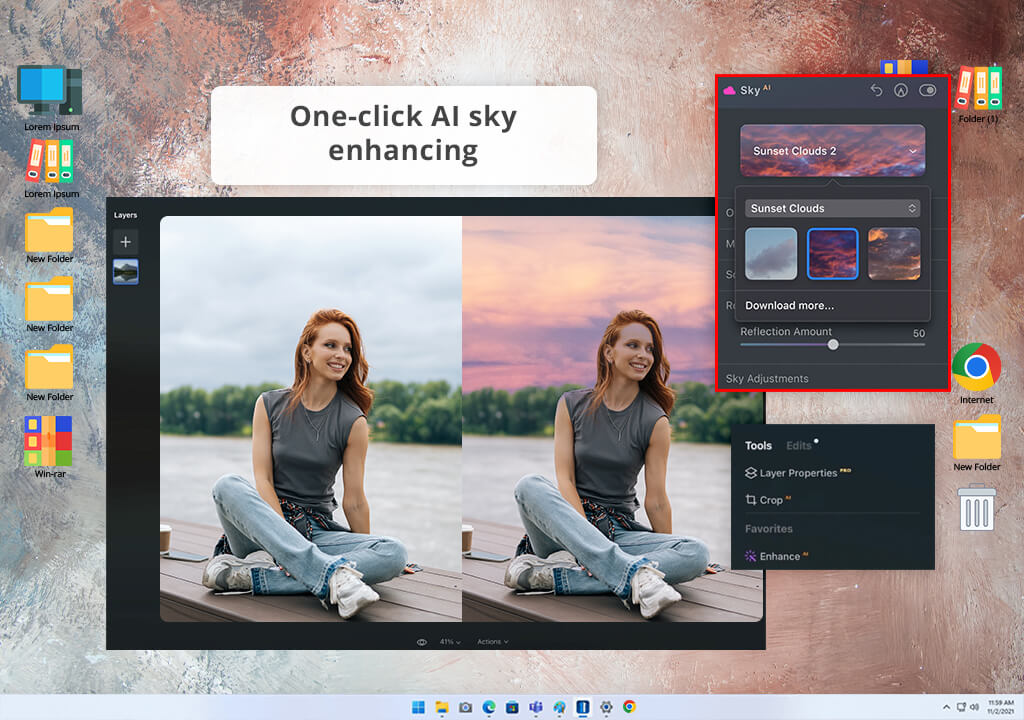Adjust the Reflection Amount slider handle
The image size is (1024, 720).
point(833,345)
